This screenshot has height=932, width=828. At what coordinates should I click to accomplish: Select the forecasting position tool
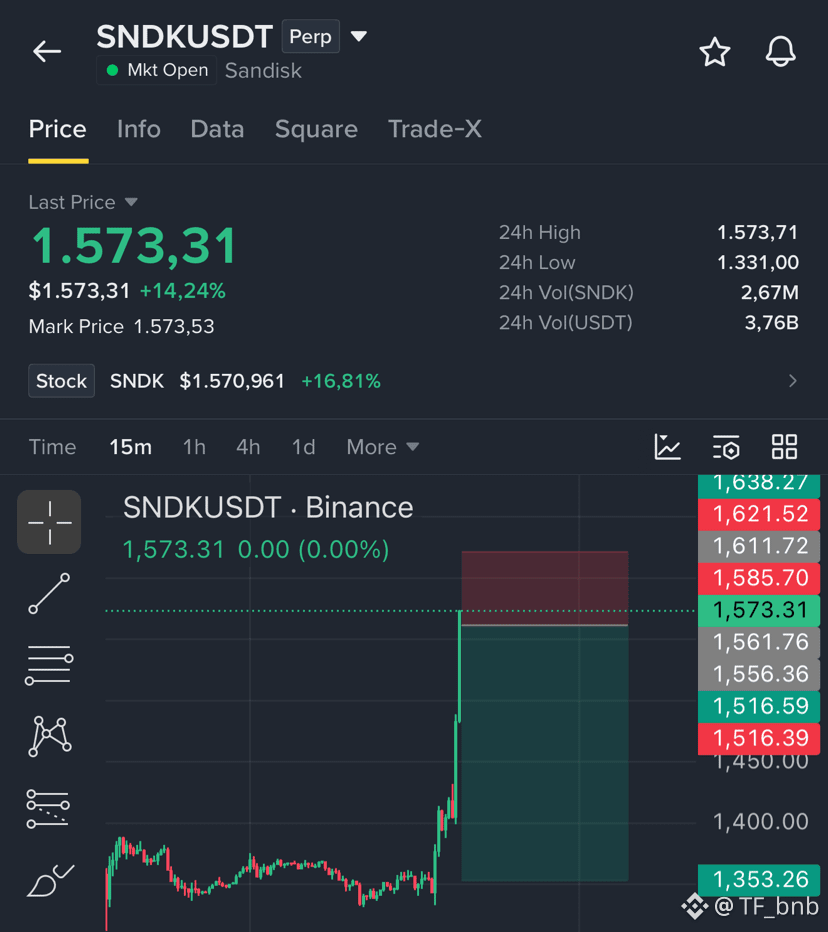pyautogui.click(x=48, y=808)
